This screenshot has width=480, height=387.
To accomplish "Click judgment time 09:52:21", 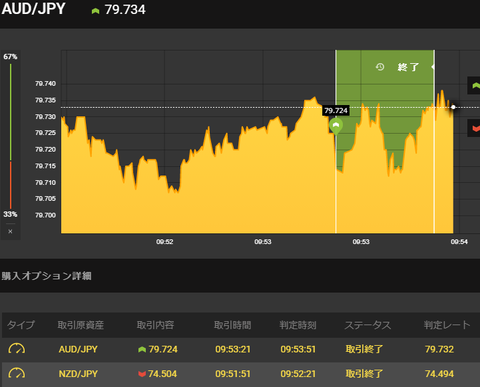I will [298, 374].
